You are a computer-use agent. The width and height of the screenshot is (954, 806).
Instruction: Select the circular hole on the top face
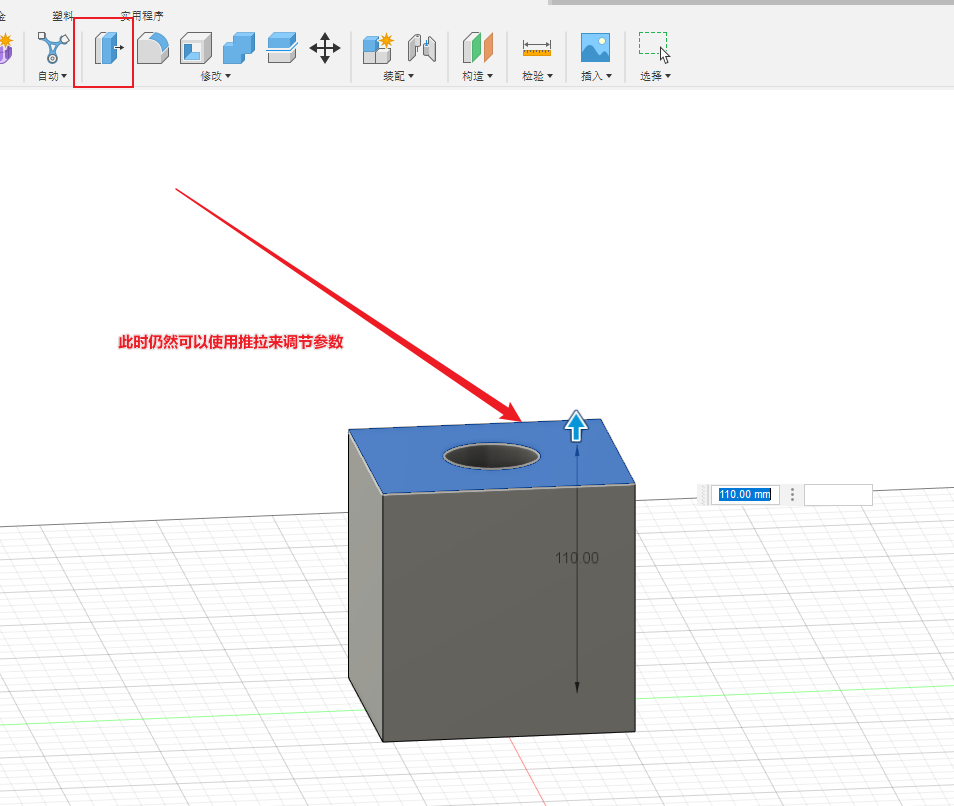pos(492,456)
